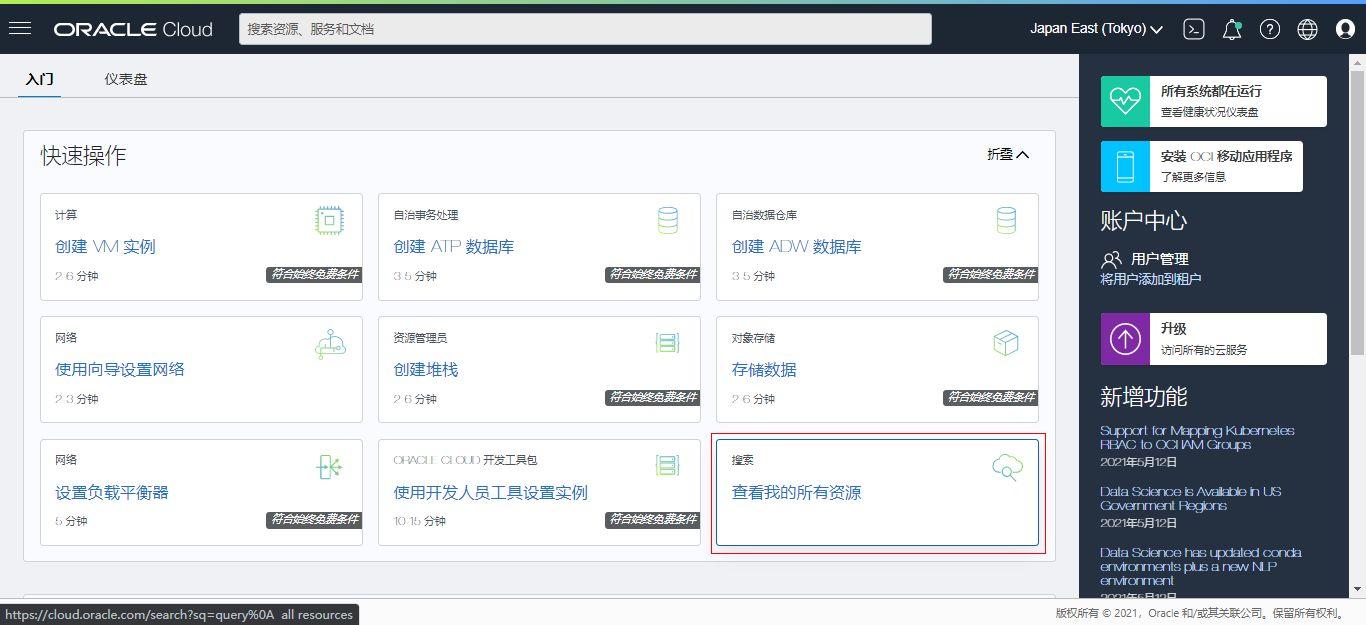
Task: Click the 将用户添加到租户 link
Action: [1151, 279]
